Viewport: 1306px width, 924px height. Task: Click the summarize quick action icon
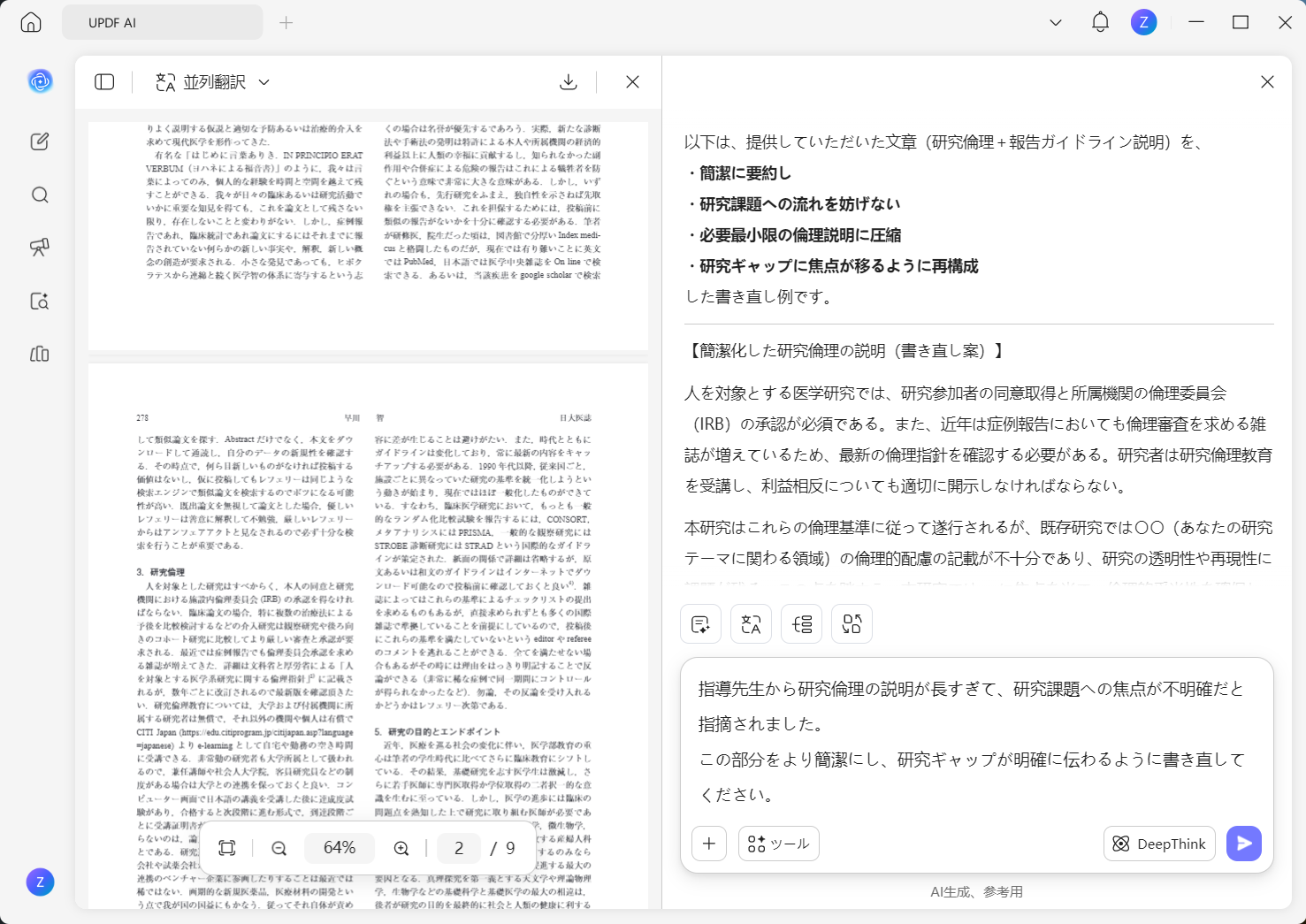click(700, 624)
